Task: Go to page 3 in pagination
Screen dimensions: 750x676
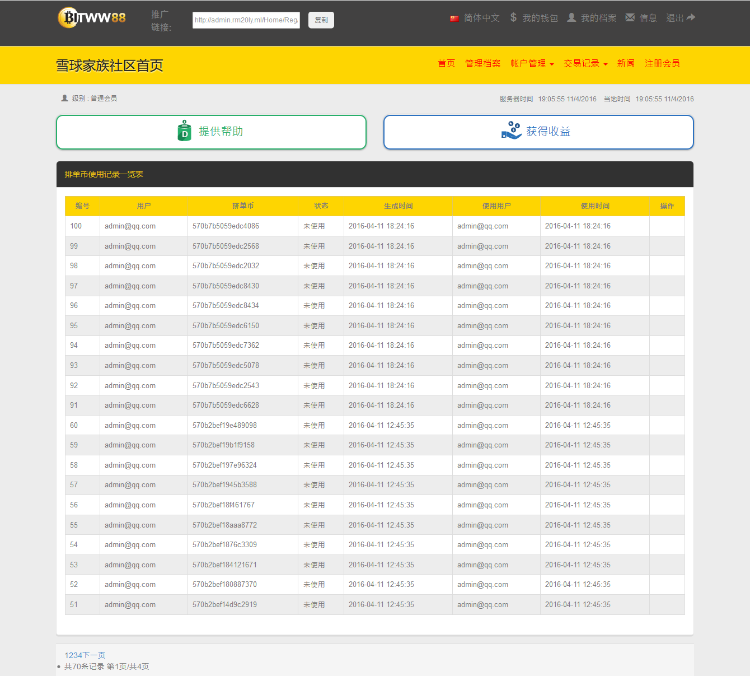Action: point(75,655)
